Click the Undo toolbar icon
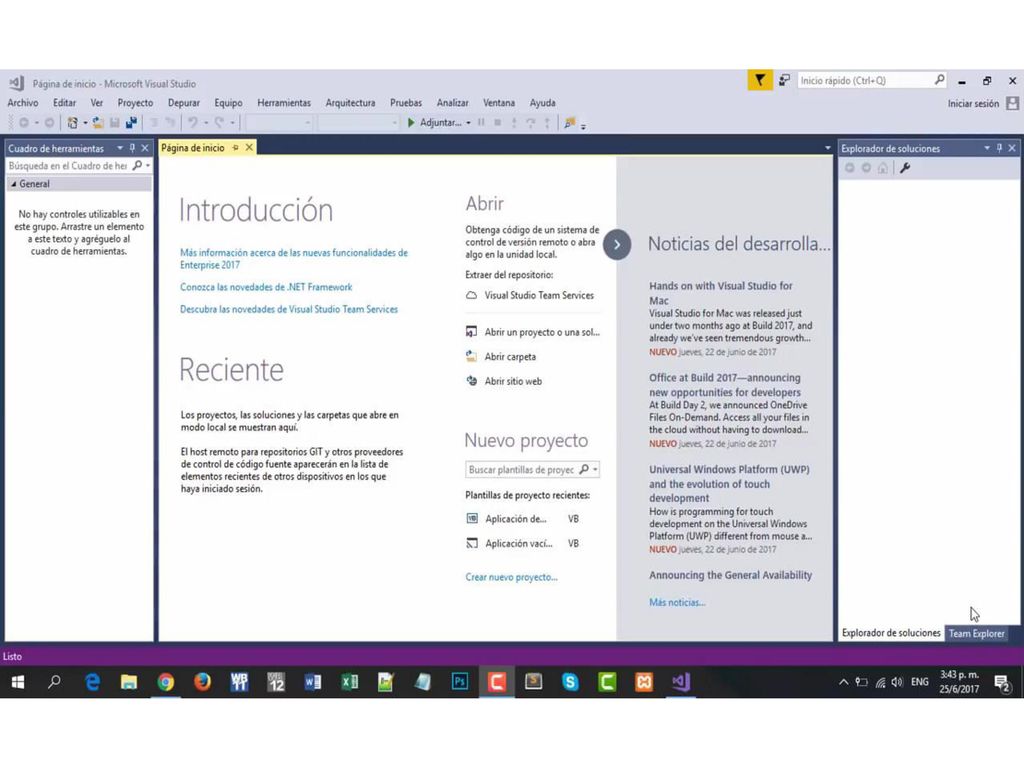The height and width of the screenshot is (768, 1024). coord(193,123)
